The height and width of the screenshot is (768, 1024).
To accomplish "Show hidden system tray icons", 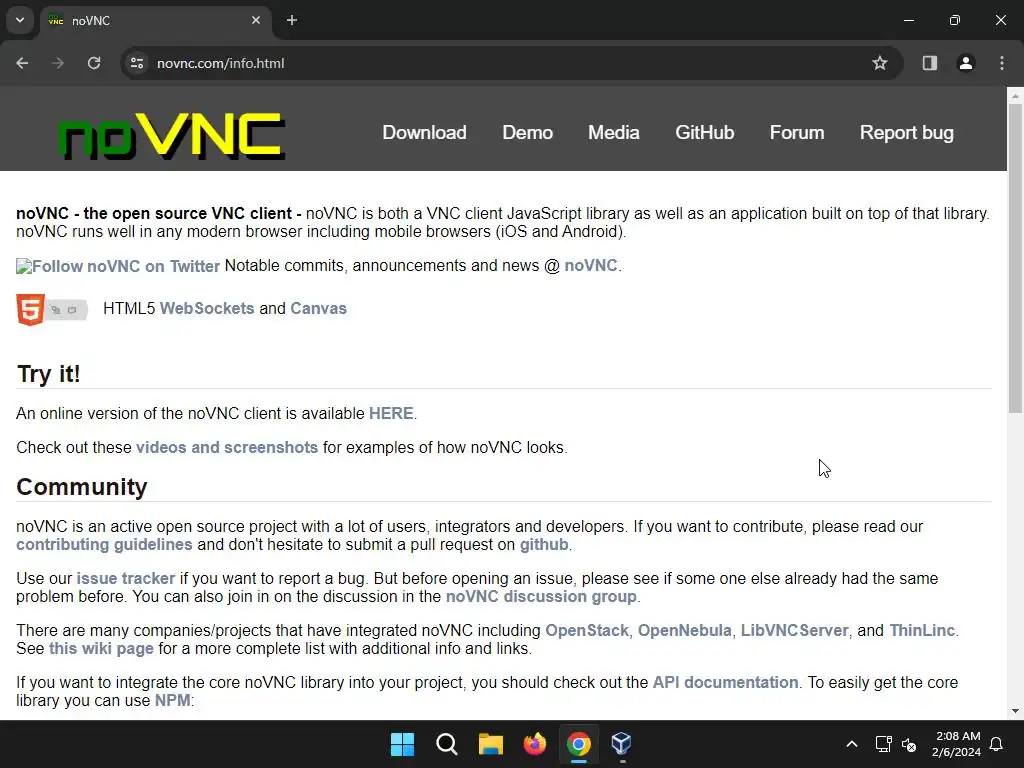I will coord(852,744).
